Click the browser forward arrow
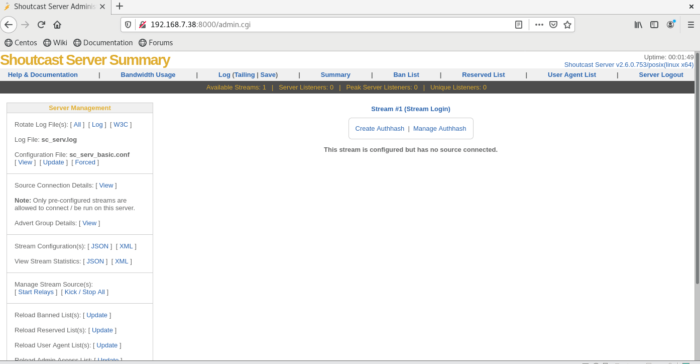This screenshot has width=700, height=364. coord(25,25)
